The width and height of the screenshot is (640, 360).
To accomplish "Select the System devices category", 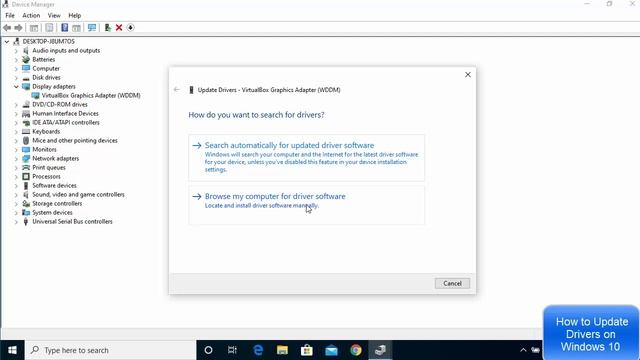I will [x=52, y=213].
